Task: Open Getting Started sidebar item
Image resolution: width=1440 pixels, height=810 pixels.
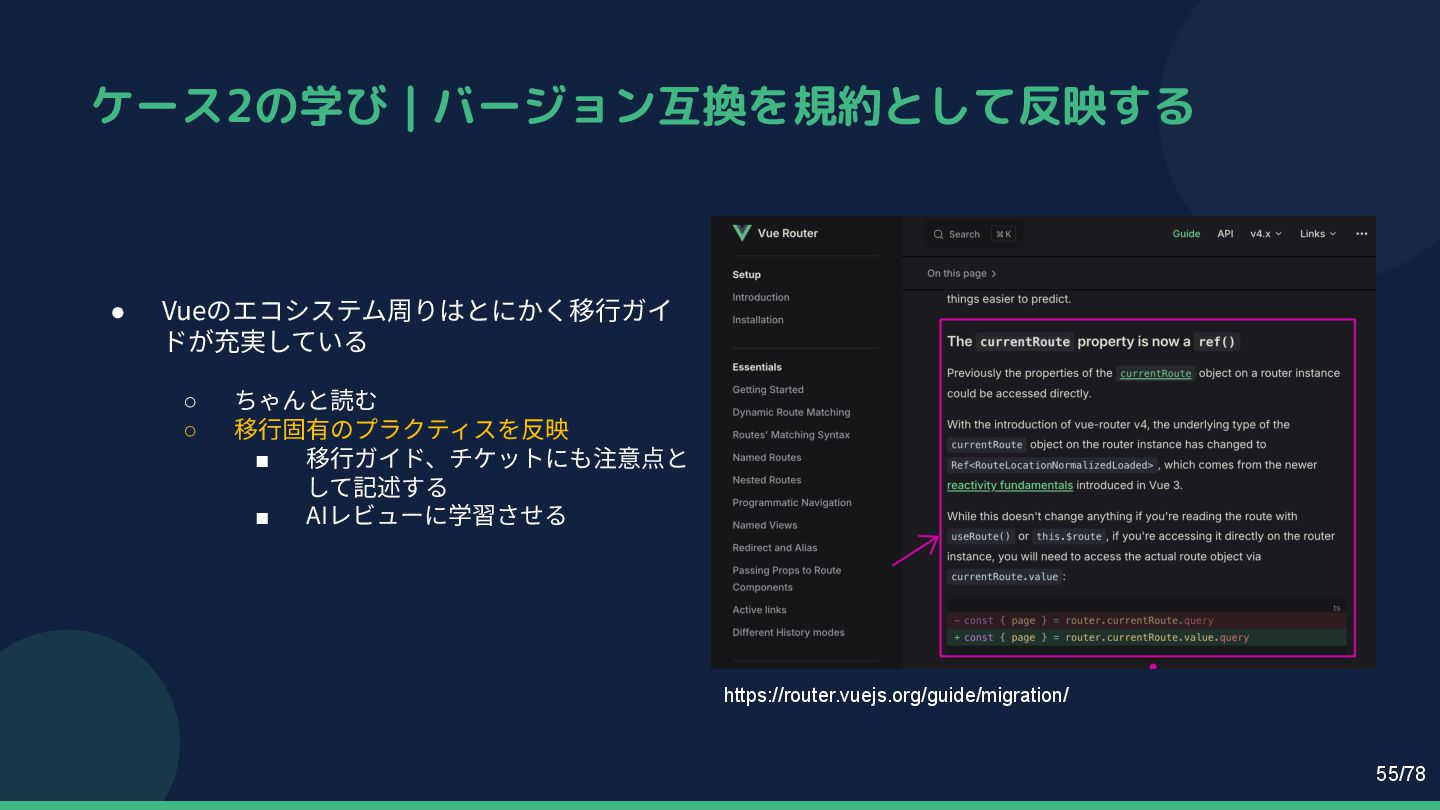Action: (x=768, y=390)
